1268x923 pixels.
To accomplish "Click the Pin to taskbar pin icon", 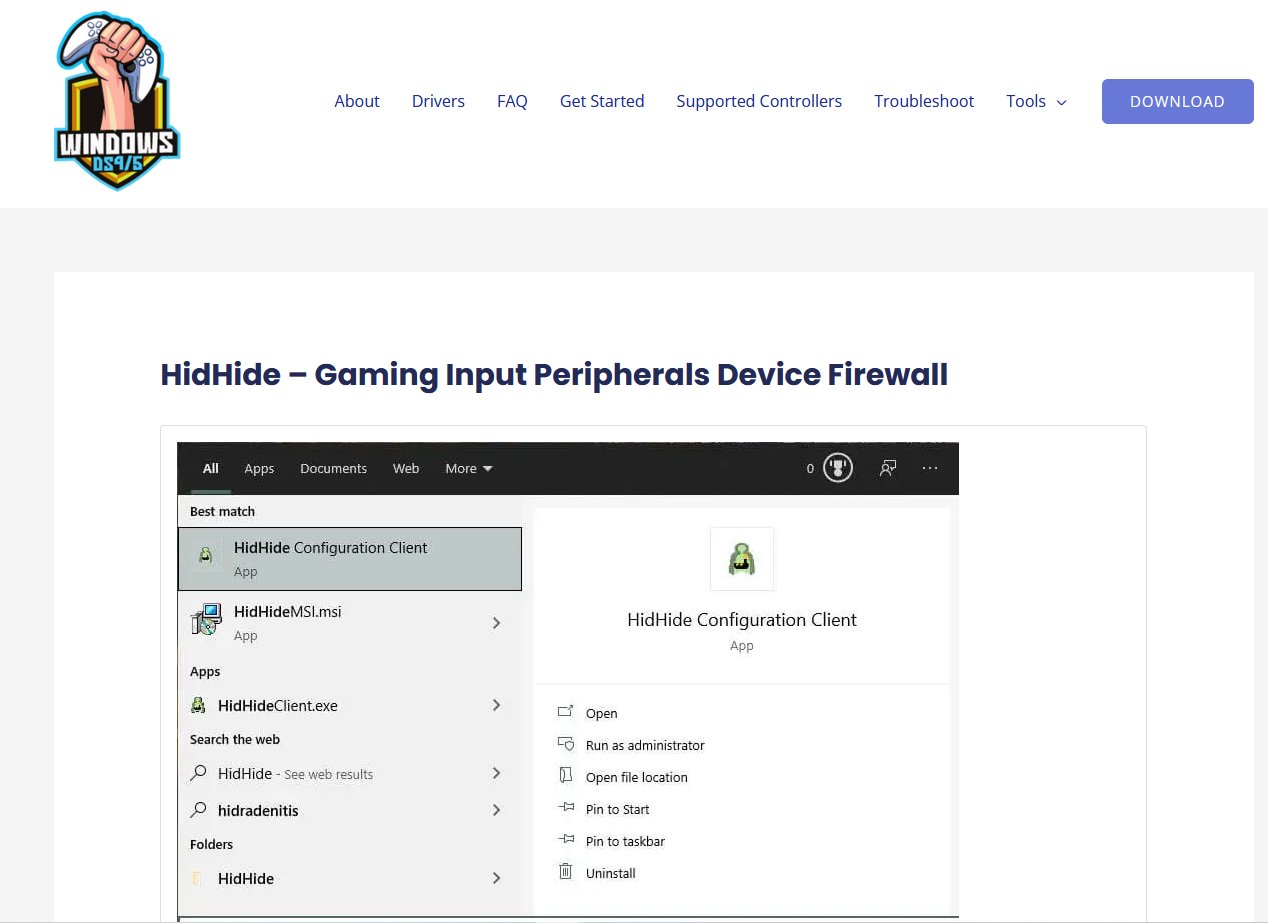I will point(566,840).
